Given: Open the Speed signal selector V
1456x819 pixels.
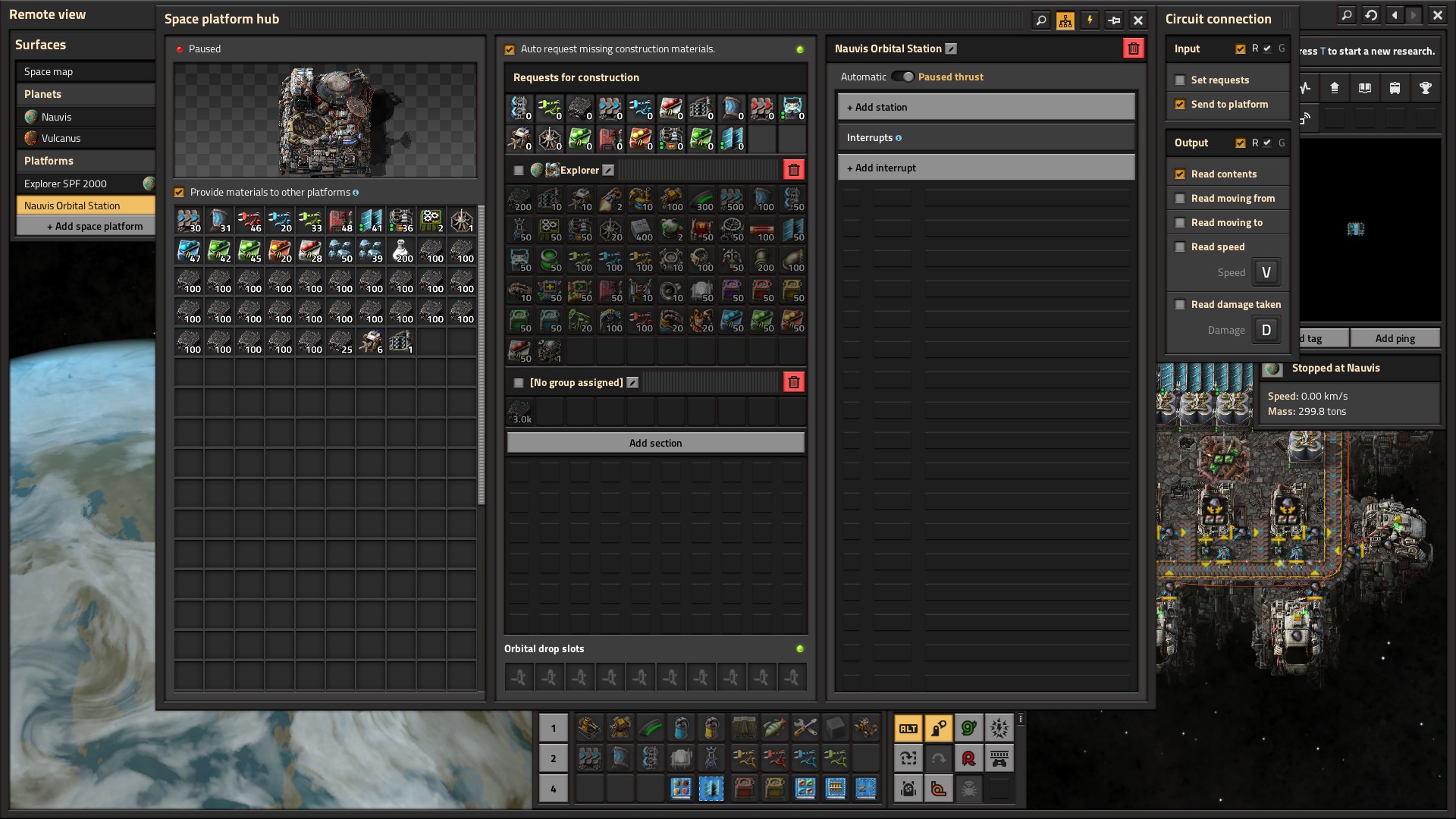Looking at the screenshot, I should point(1266,272).
